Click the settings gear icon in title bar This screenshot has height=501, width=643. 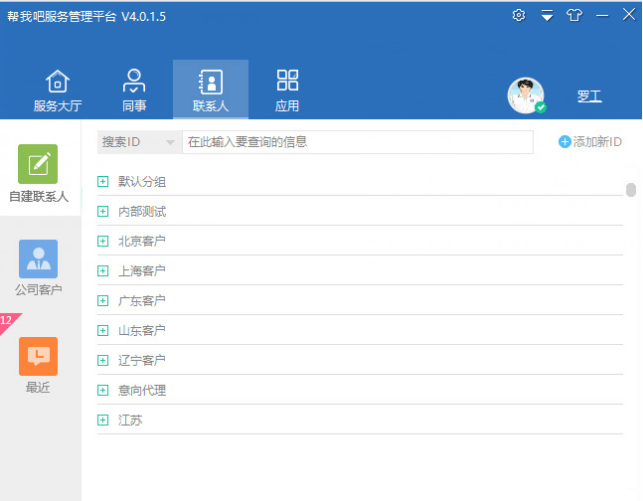tap(518, 15)
